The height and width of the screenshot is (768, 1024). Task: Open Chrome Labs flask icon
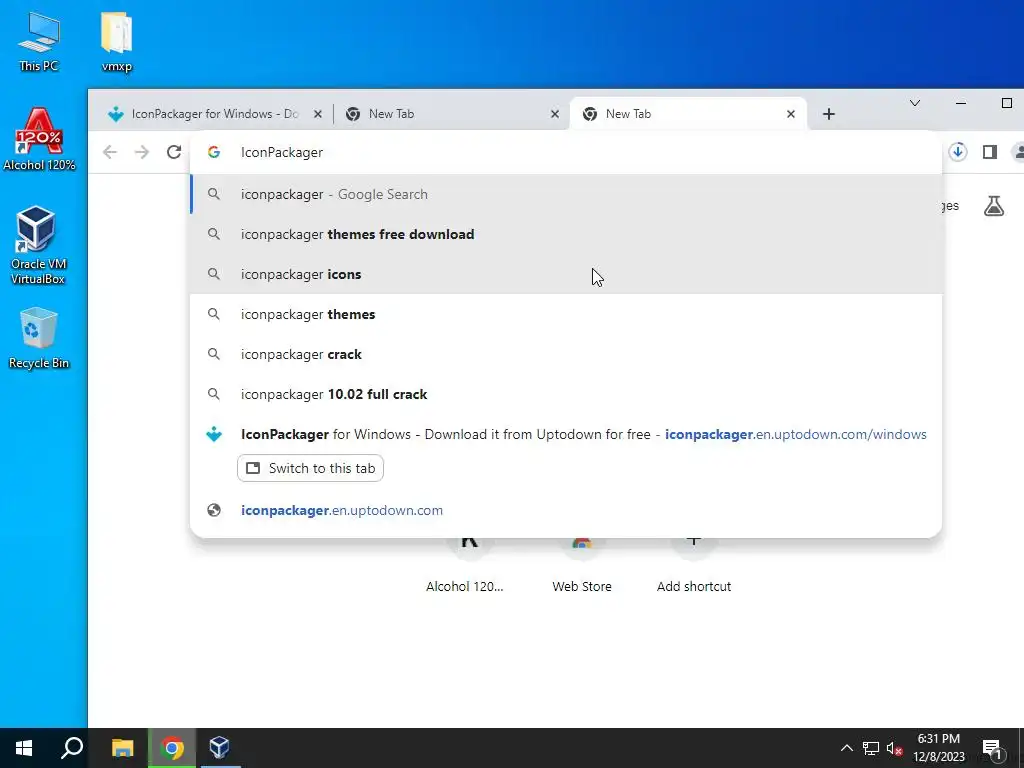[x=993, y=206]
